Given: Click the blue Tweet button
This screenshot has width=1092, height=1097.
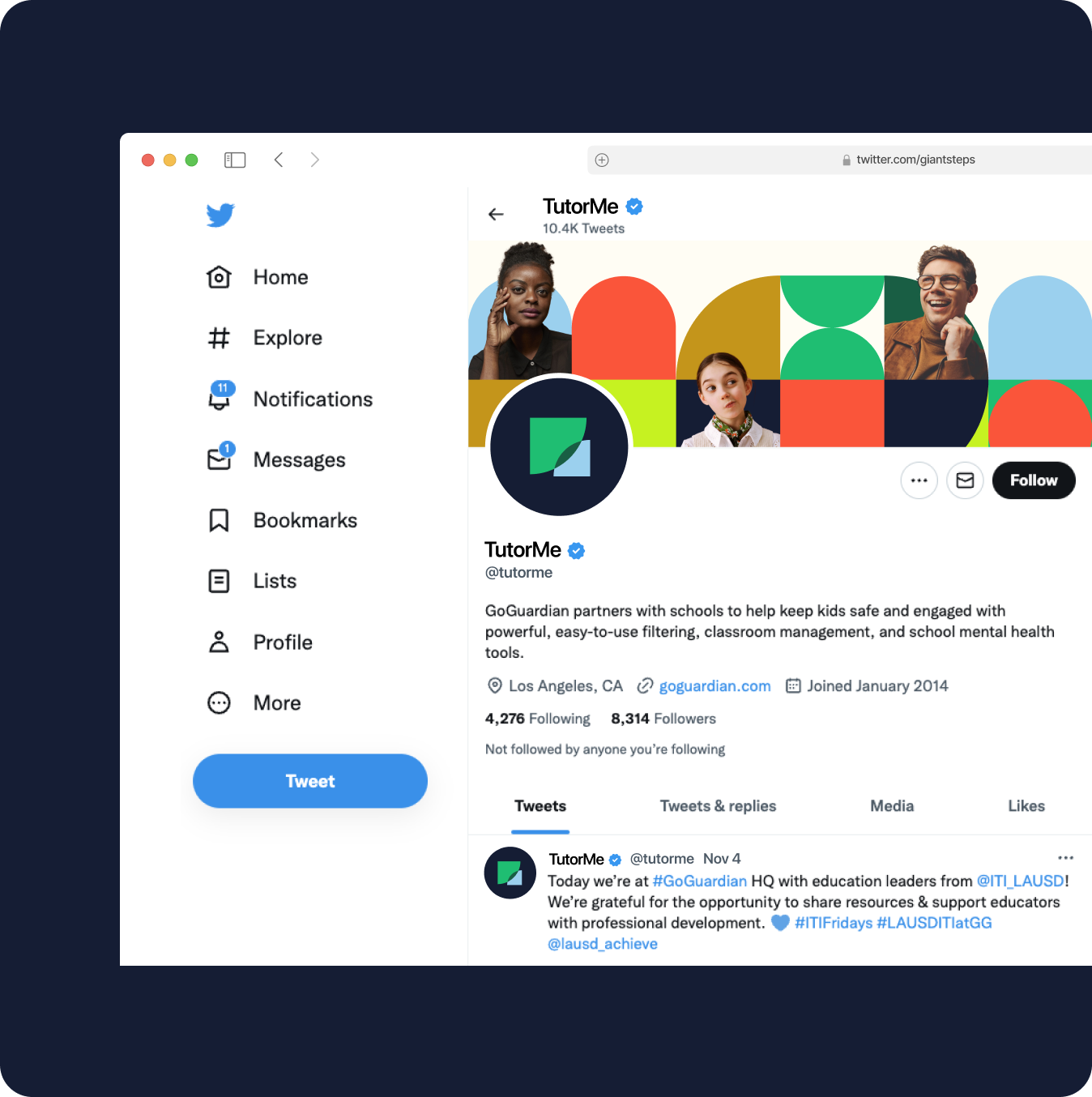Looking at the screenshot, I should click(310, 781).
